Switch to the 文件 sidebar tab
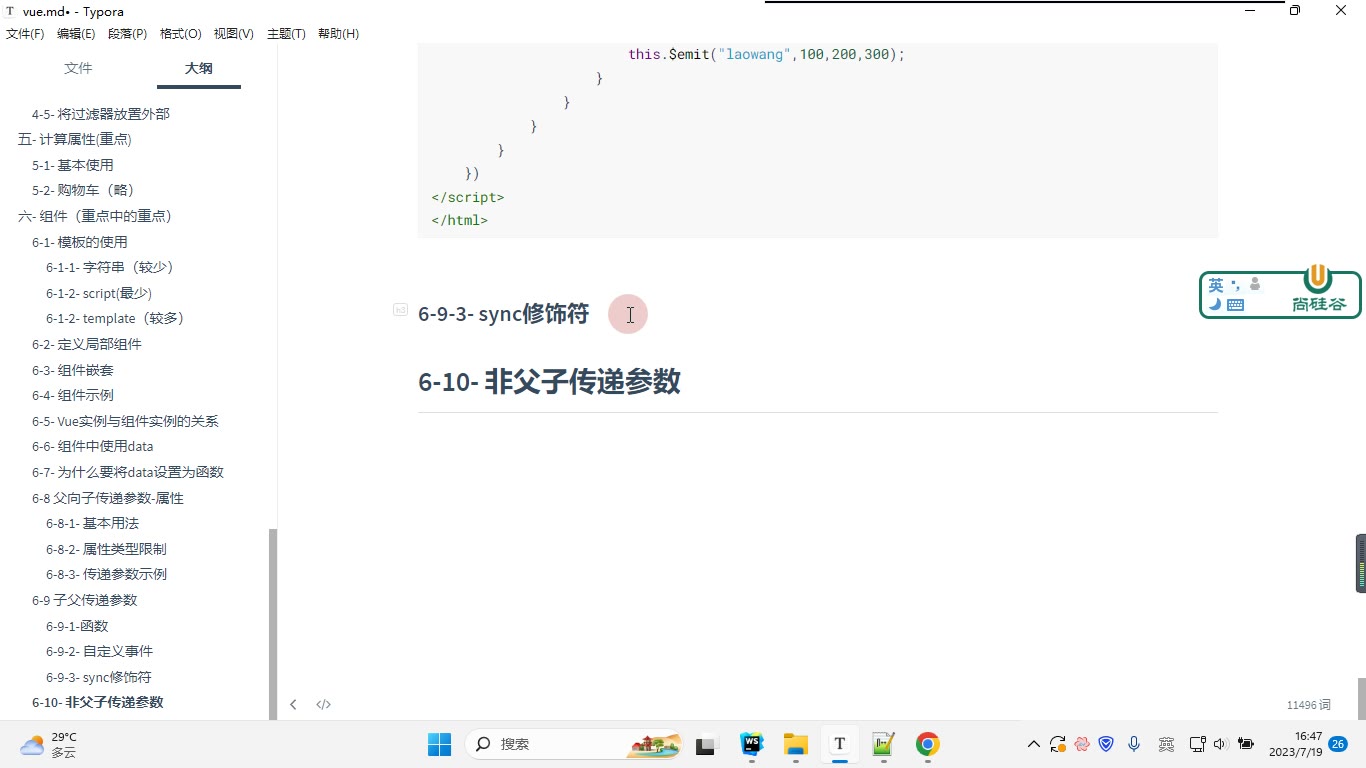The image size is (1366, 768). [78, 68]
